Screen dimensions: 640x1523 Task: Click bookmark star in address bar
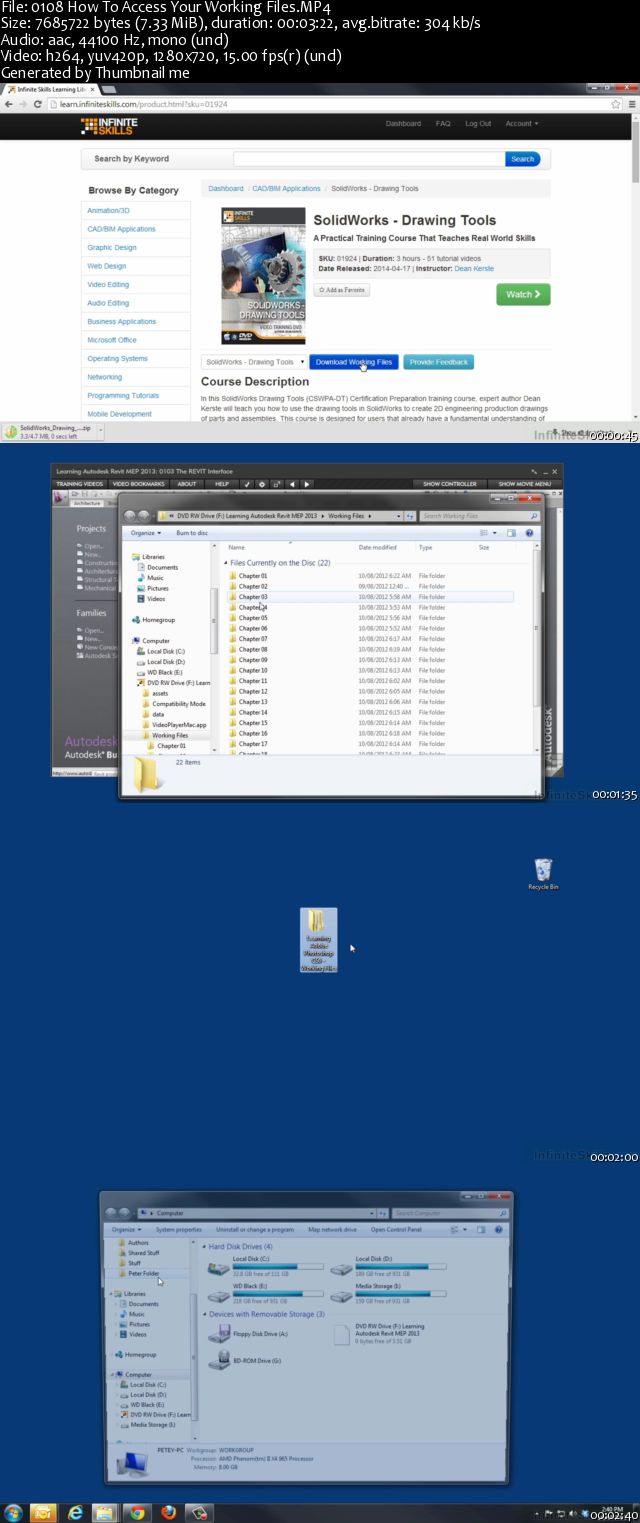(x=616, y=104)
